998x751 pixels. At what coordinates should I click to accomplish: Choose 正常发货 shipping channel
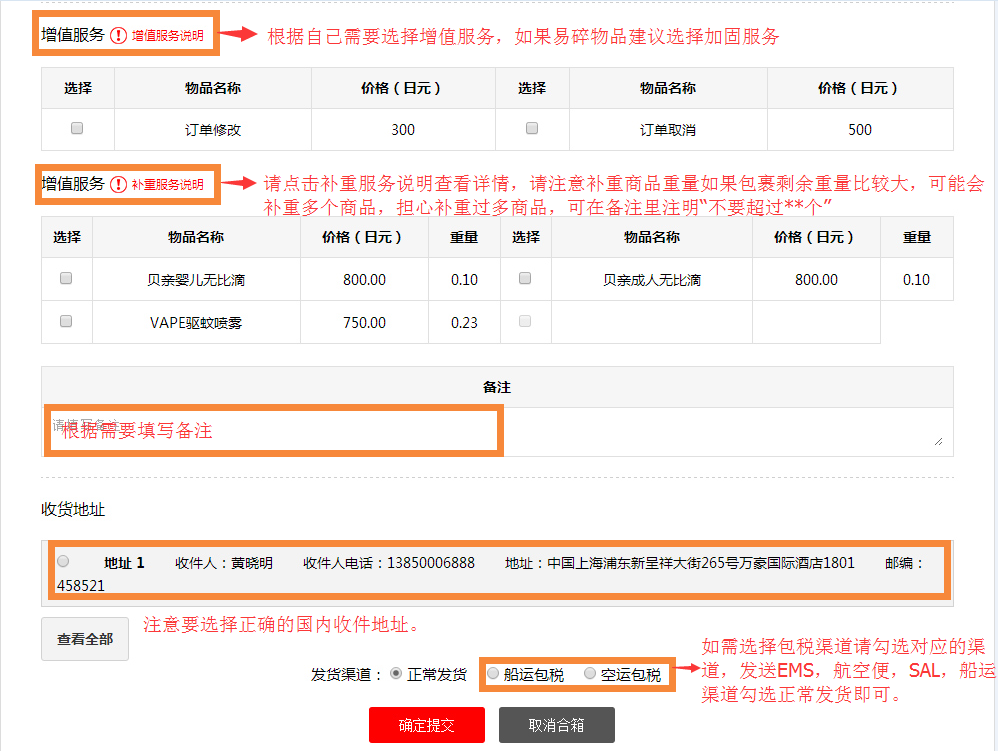tap(396, 674)
